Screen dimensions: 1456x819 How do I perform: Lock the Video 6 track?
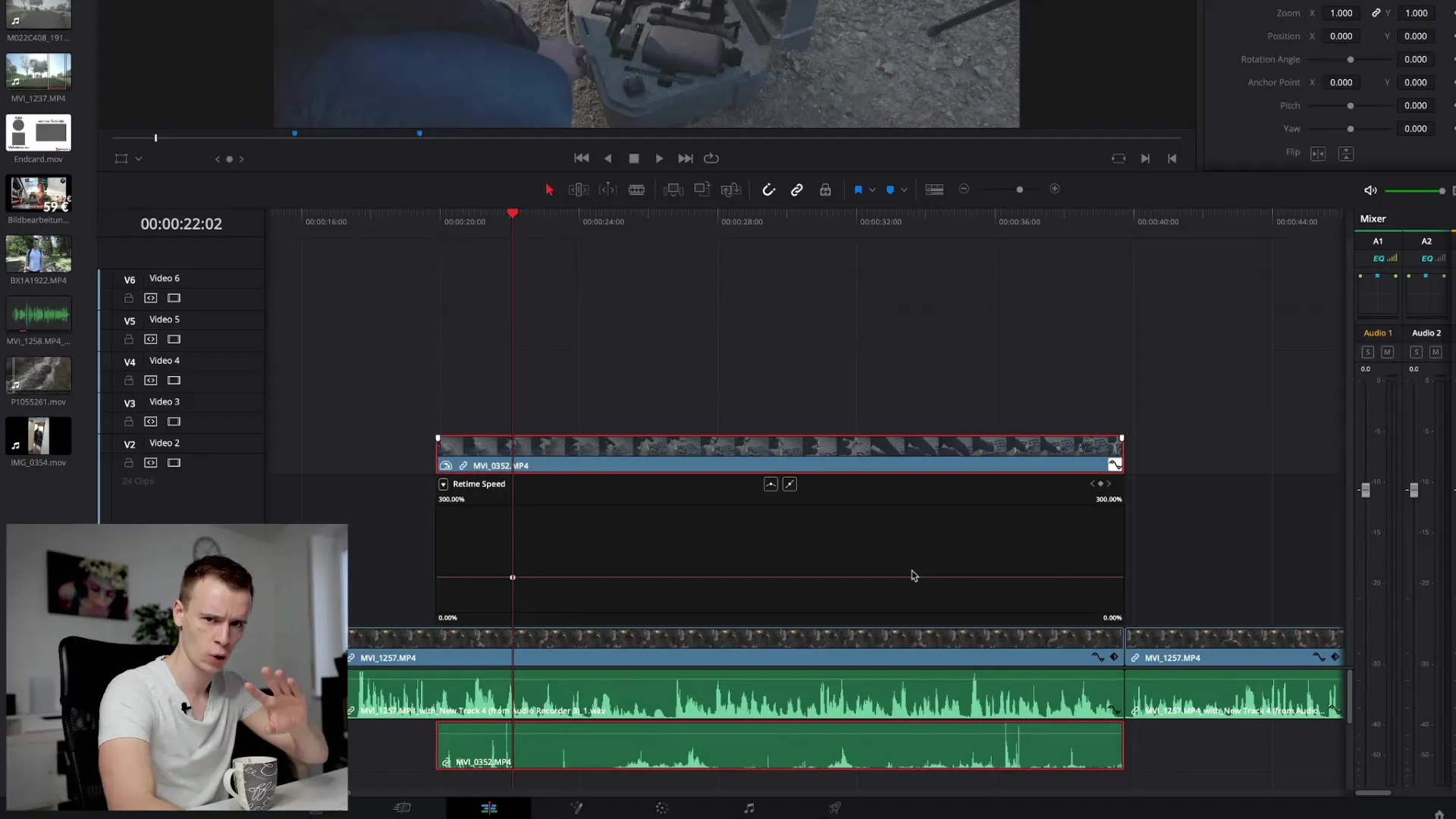[x=129, y=298]
